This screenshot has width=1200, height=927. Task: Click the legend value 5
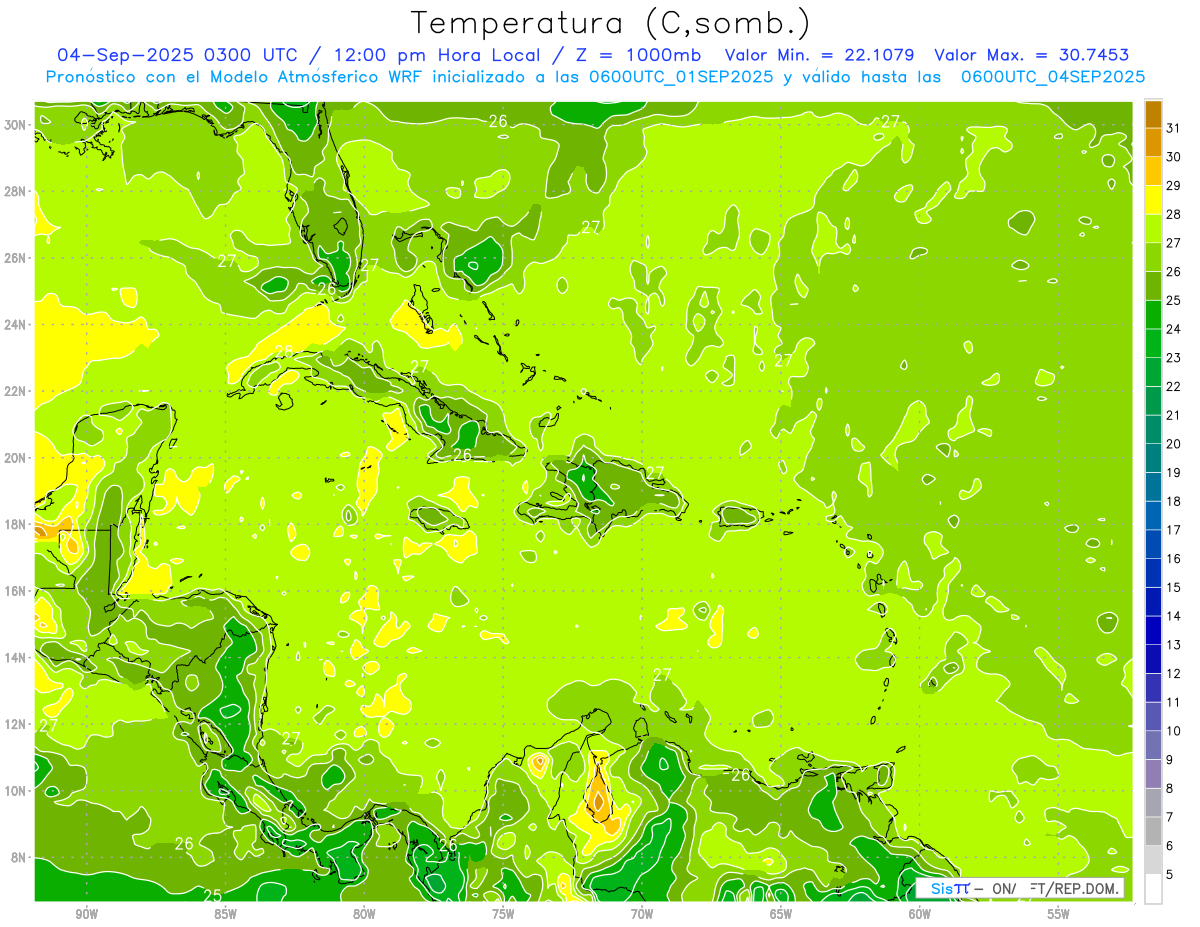1170,874
